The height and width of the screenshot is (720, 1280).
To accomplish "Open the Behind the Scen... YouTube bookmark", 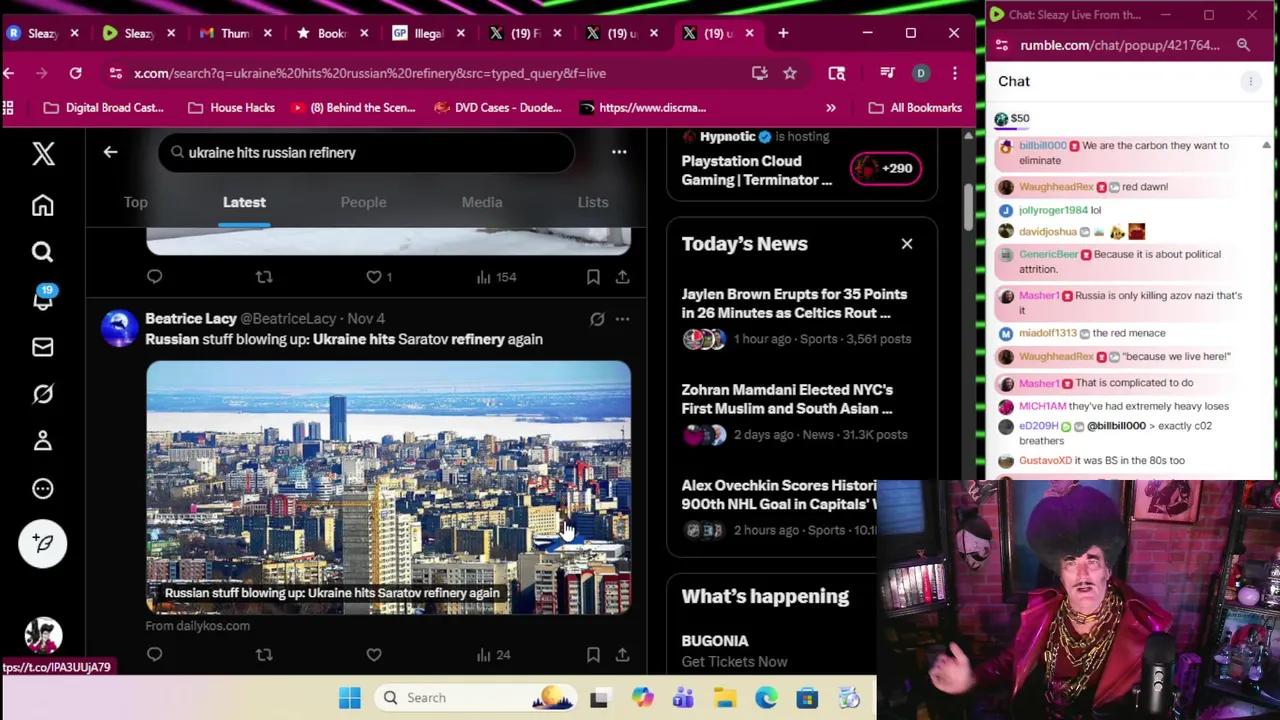I will click(352, 107).
